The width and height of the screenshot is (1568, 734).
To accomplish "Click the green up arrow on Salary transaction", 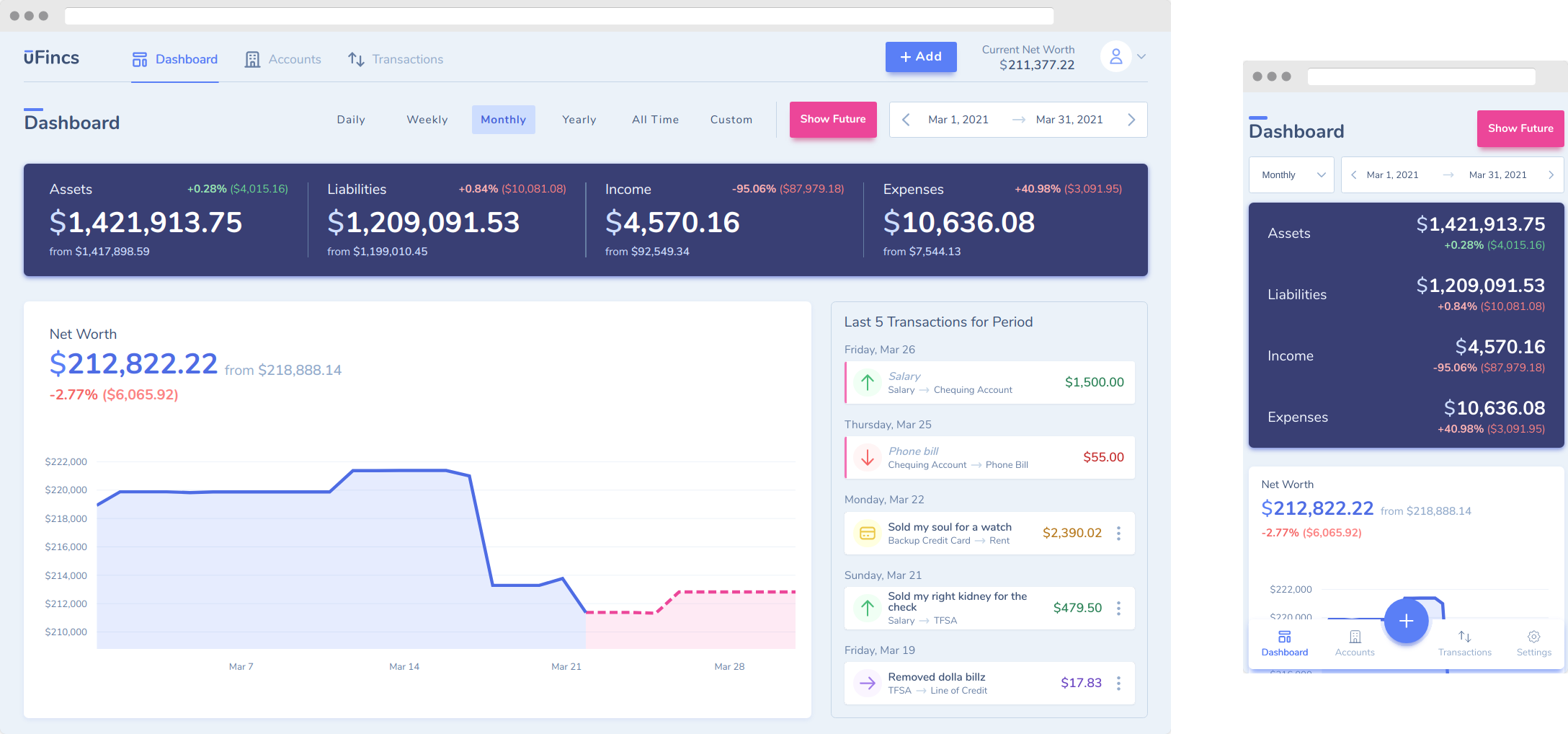I will 868,383.
